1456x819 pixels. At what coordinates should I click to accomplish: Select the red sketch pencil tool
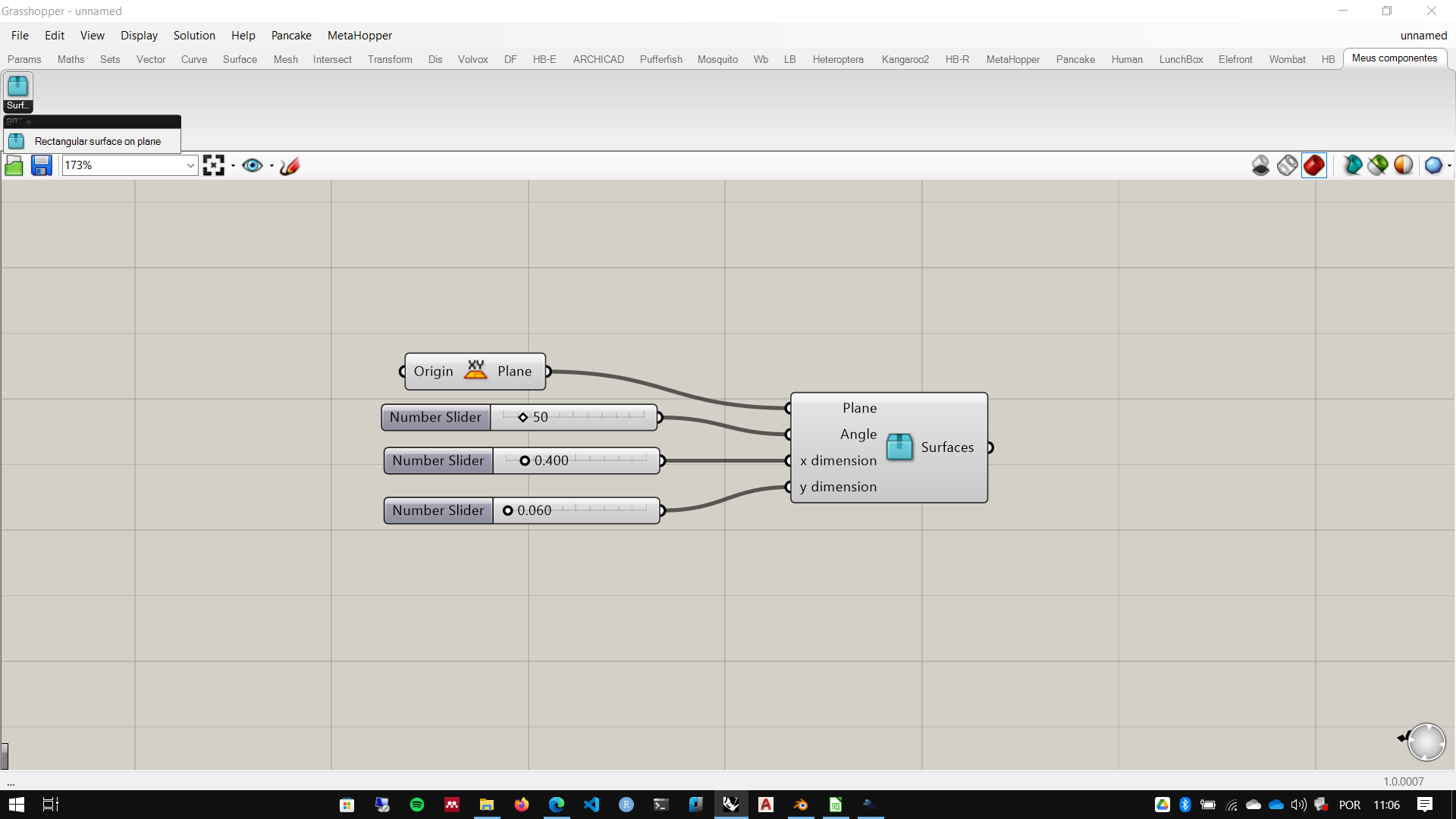(290, 165)
